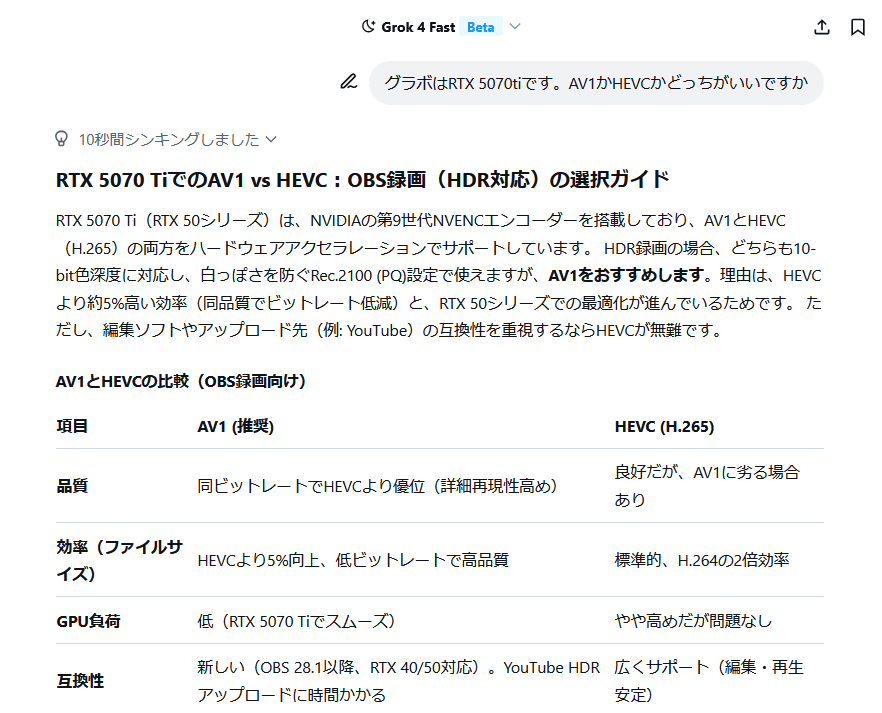Click the share conversation icon

point(822,27)
